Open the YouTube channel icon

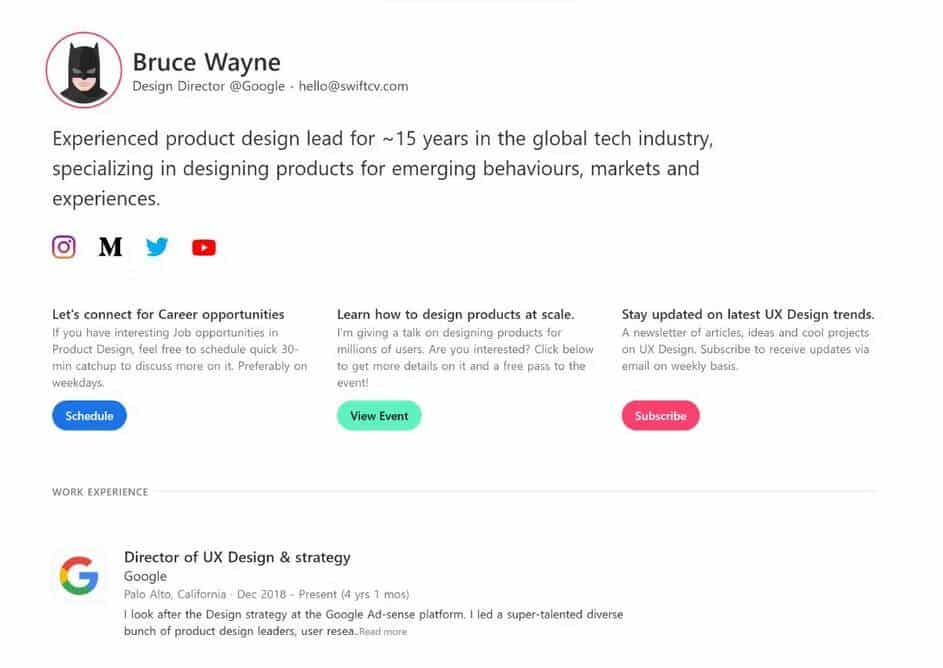pos(204,248)
